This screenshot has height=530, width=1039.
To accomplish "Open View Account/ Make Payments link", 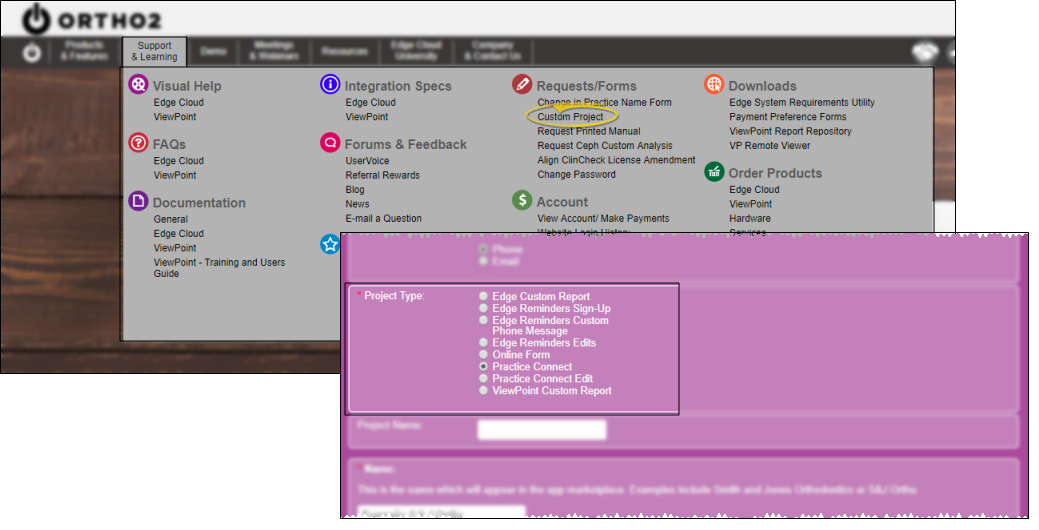I will tap(603, 219).
